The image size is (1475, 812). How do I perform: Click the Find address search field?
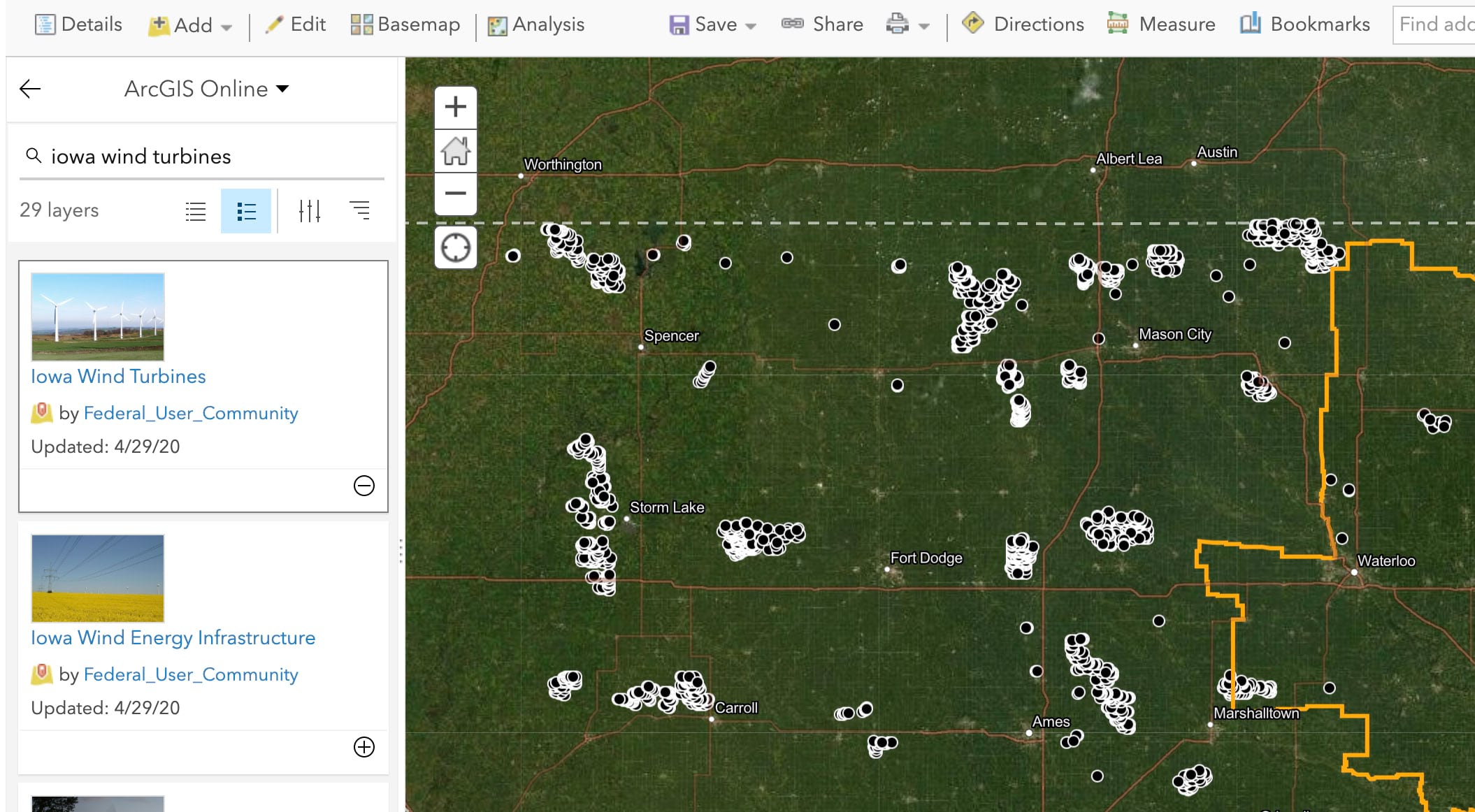click(x=1434, y=24)
